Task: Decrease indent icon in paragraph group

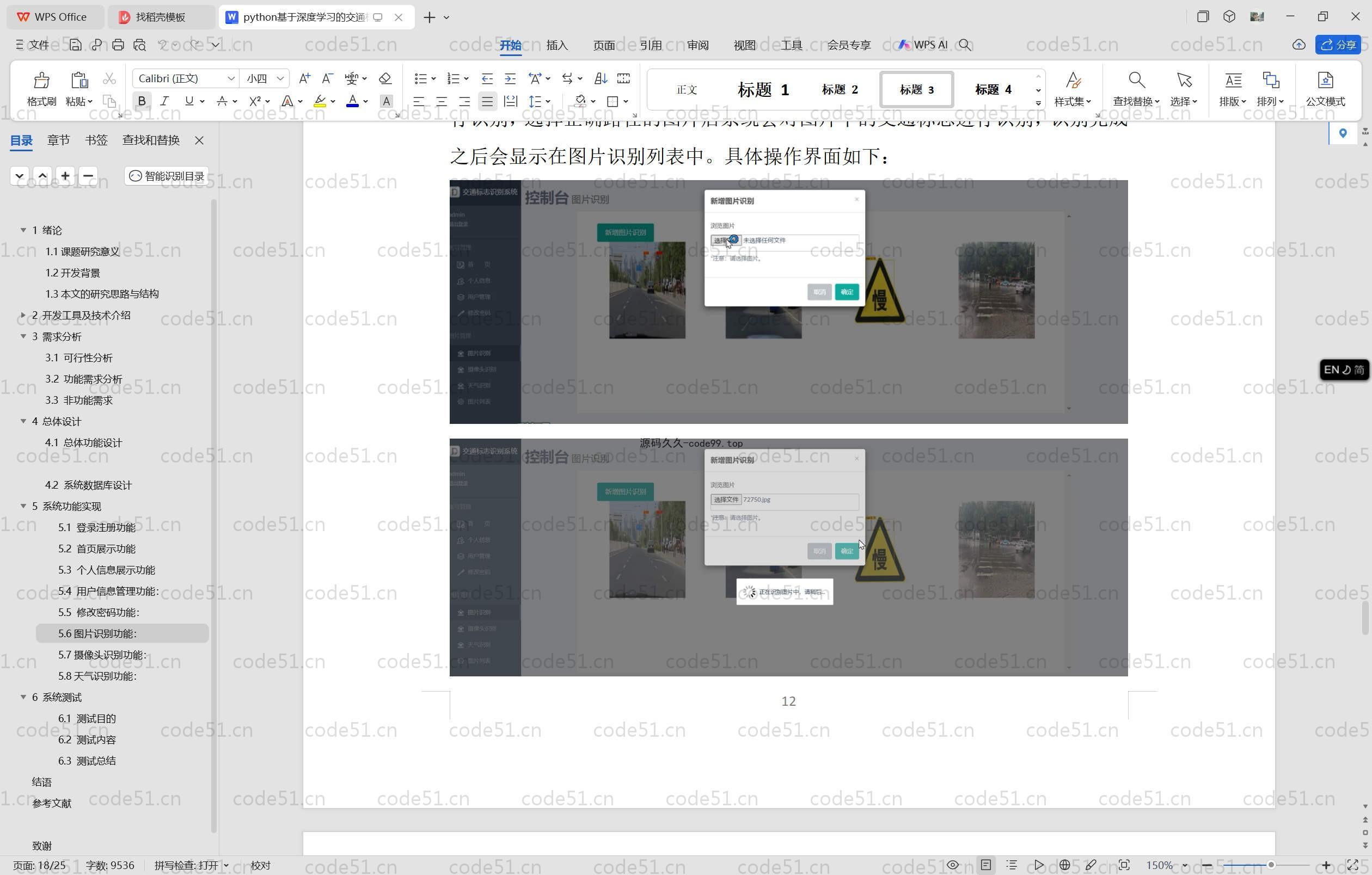Action: 487,78
